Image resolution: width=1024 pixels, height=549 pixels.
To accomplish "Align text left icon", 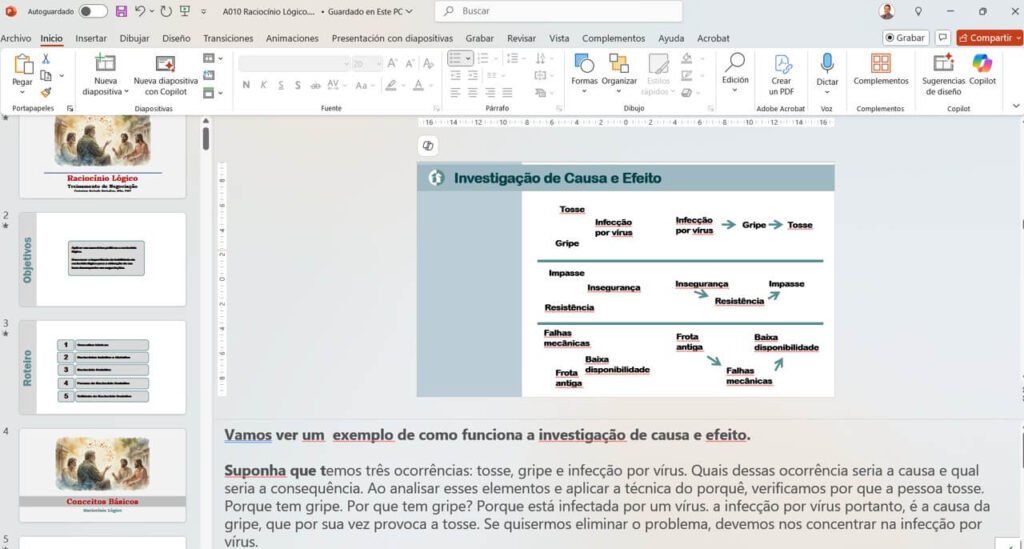I will point(455,93).
